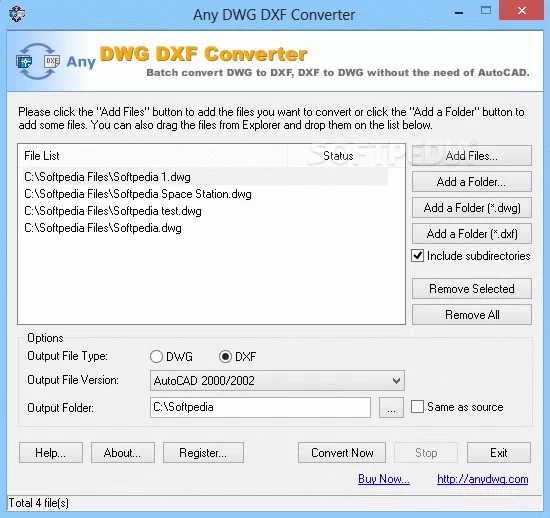Close the Any DWG DXF Converter window
Image resolution: width=550 pixels, height=518 pixels.
(522, 11)
